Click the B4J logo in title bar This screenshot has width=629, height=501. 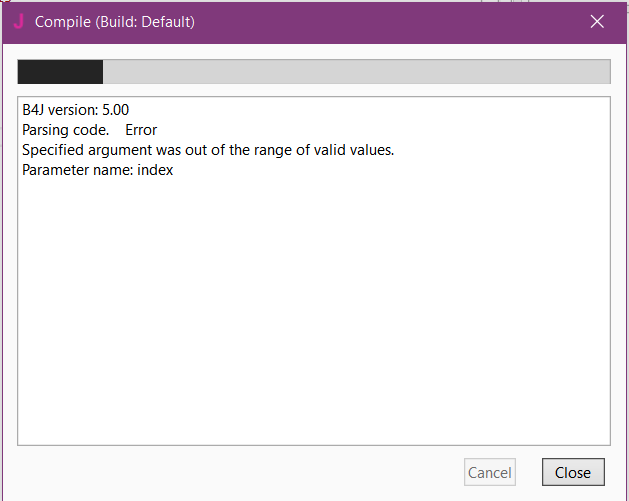[x=19, y=21]
